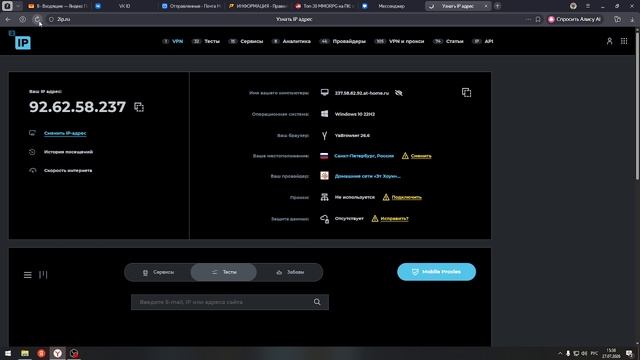
Task: Open Yandex Browser from taskbar
Action: [x=58, y=353]
